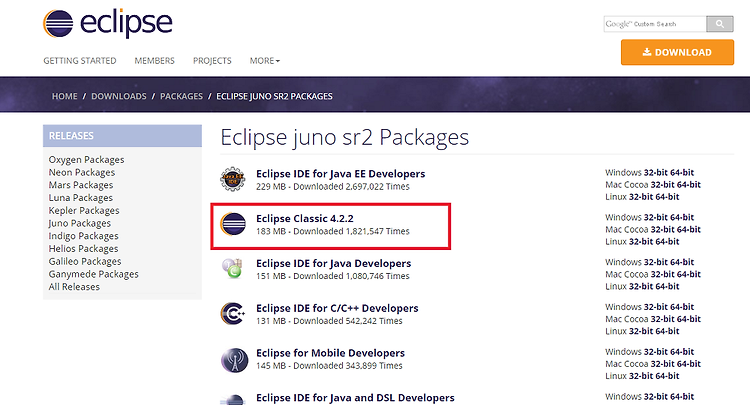
Task: Open Helios Packages release link
Action: tap(83, 249)
